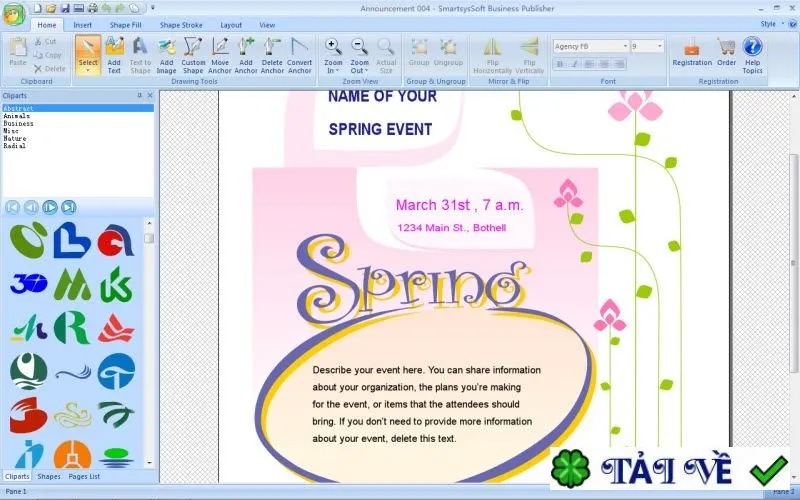Open Help Topics
Viewport: 800px width, 500px height.
tap(752, 55)
